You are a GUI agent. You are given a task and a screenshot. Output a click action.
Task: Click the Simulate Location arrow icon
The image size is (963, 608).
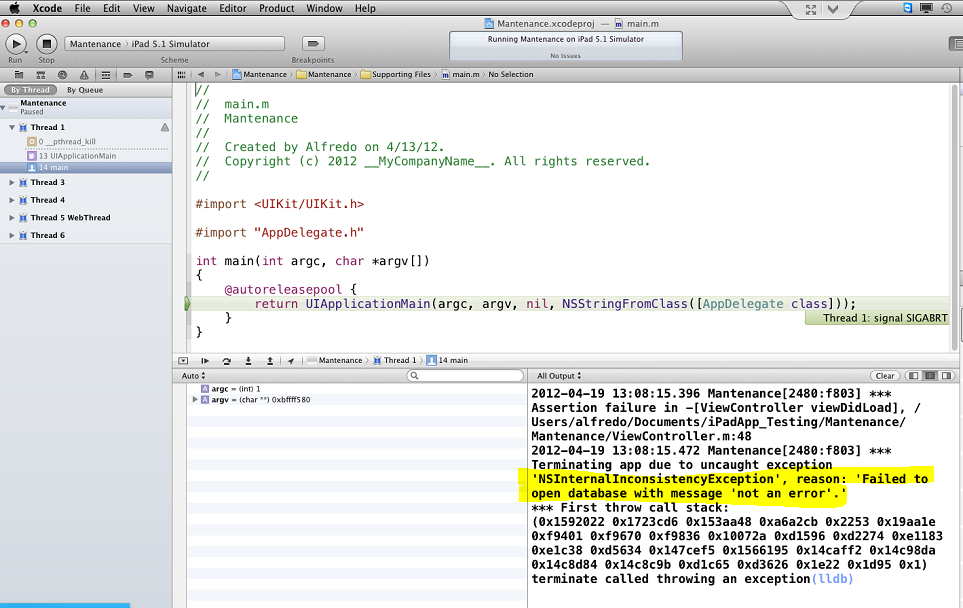(x=290, y=361)
